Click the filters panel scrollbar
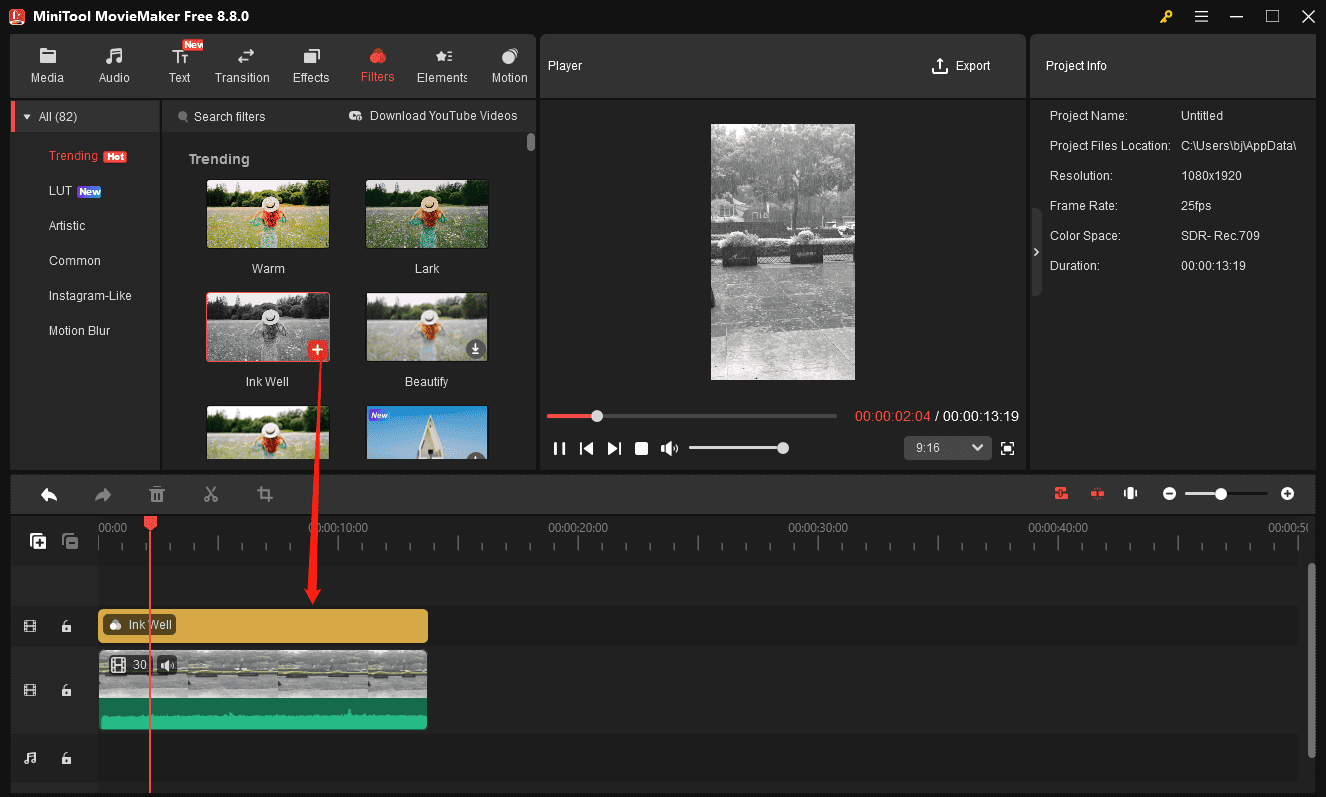This screenshot has width=1326, height=797. point(531,142)
